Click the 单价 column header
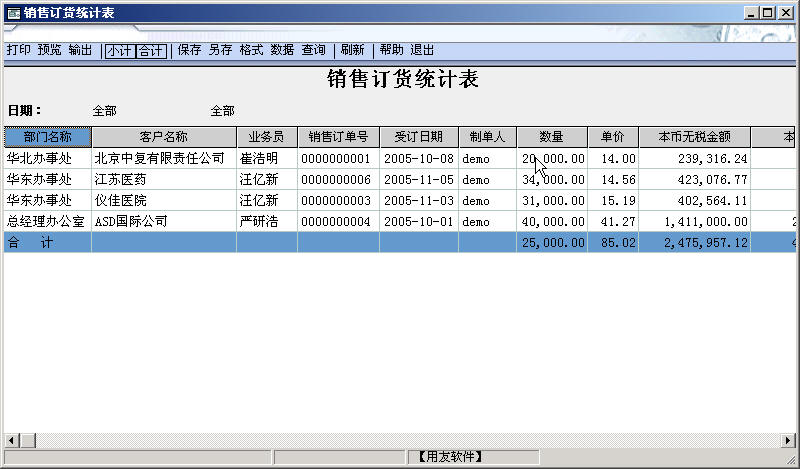The image size is (800, 469). click(613, 137)
